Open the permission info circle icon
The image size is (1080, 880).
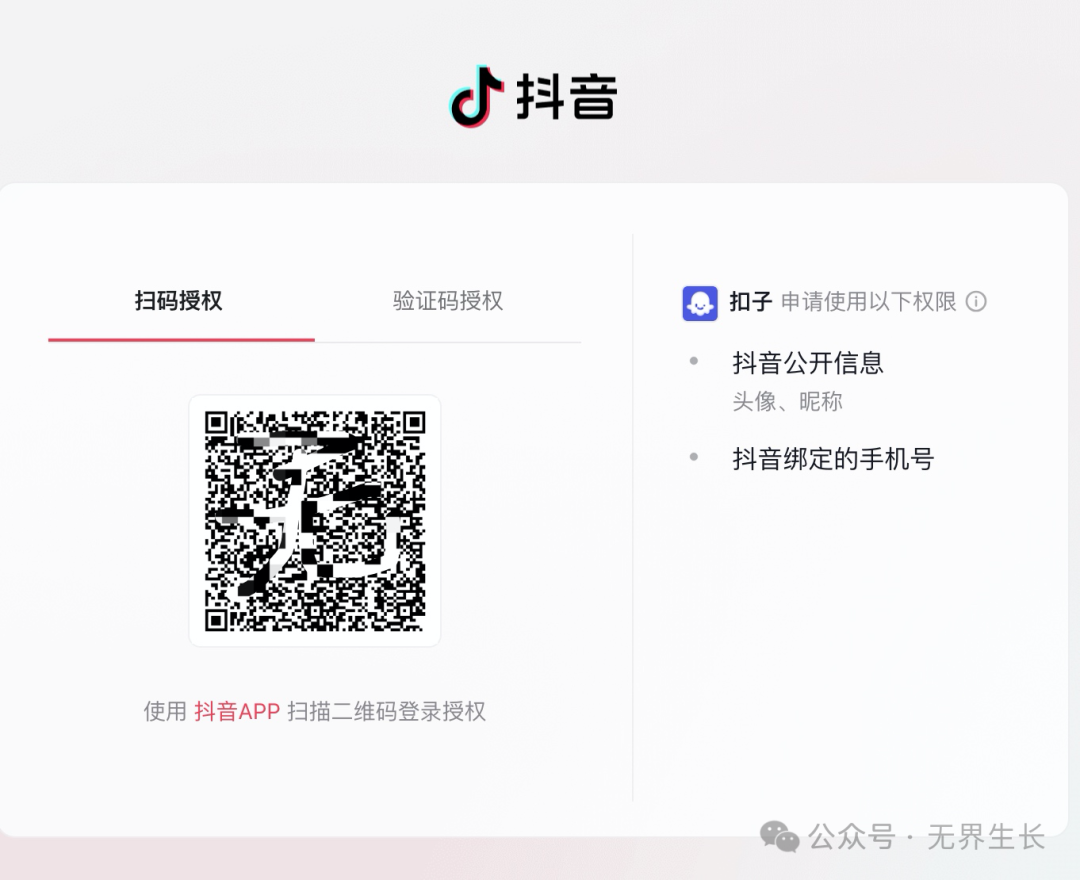click(x=976, y=302)
